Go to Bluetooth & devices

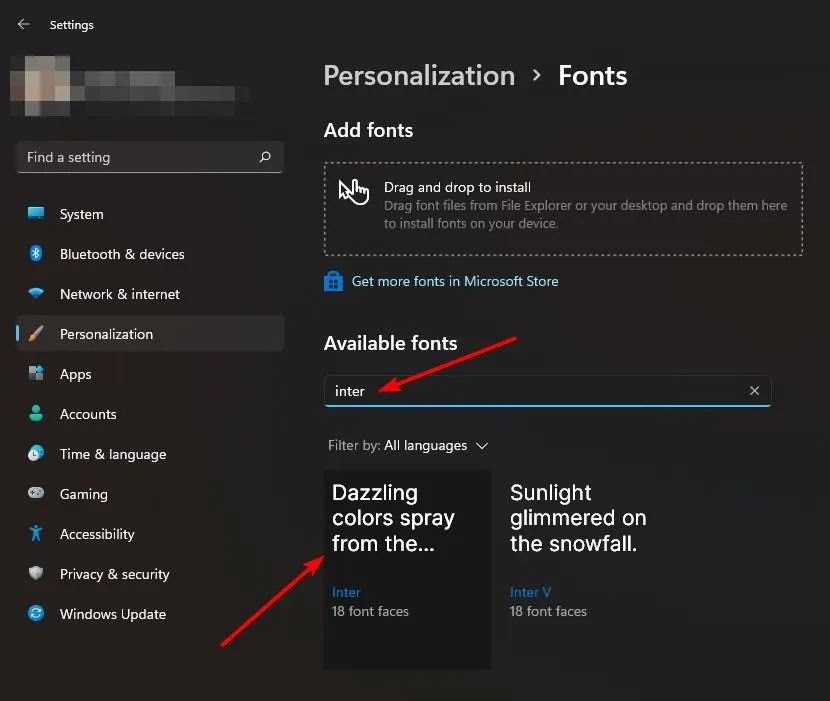(x=150, y=254)
